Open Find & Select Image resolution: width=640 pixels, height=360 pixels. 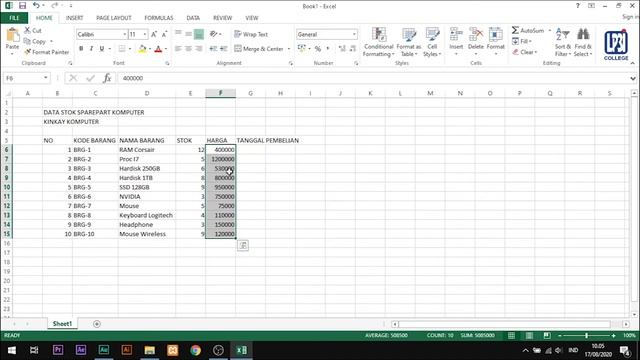coord(583,42)
